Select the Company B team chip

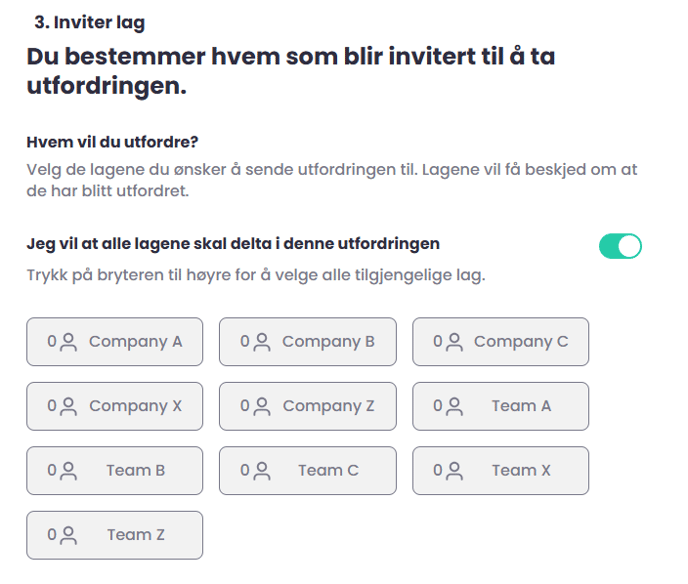point(308,342)
